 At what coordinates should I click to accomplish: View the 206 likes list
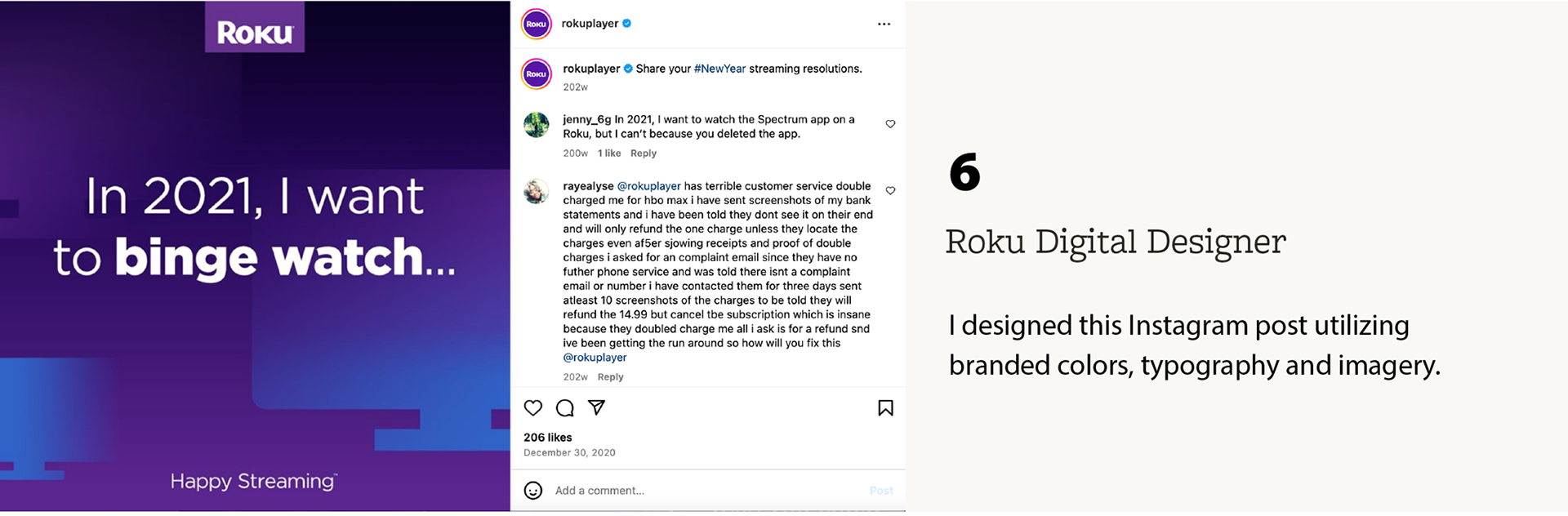(547, 438)
